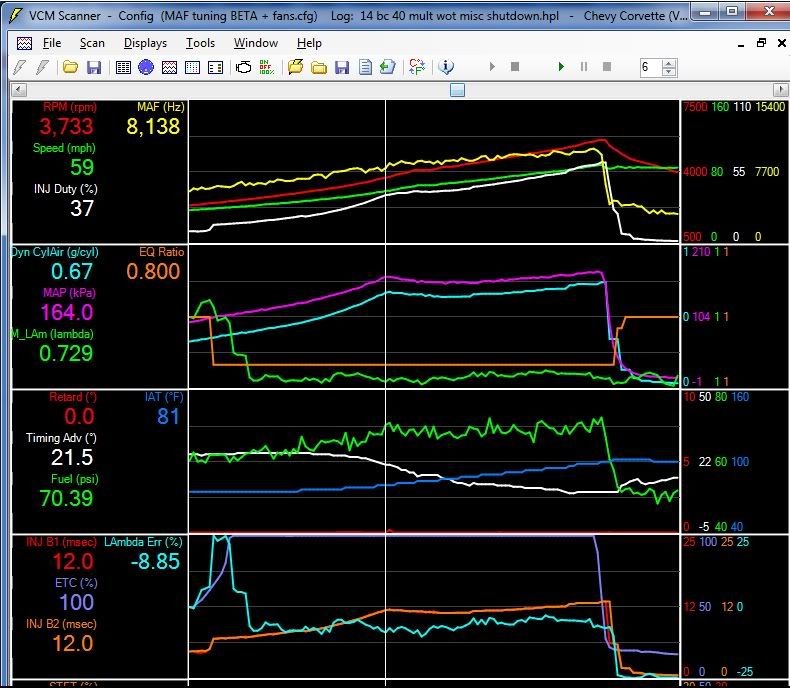The width and height of the screenshot is (790, 688).
Task: Decrease playback speed with down arrow
Action: click(669, 72)
